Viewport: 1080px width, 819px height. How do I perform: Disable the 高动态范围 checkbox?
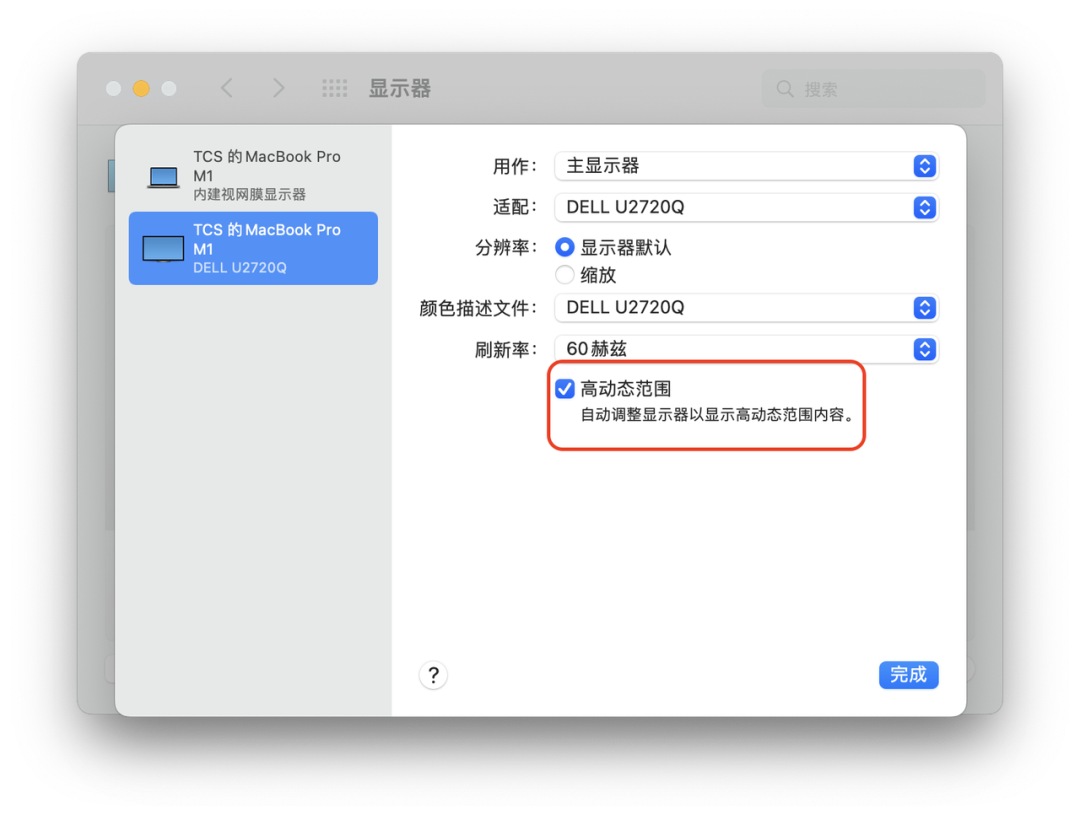[x=564, y=388]
